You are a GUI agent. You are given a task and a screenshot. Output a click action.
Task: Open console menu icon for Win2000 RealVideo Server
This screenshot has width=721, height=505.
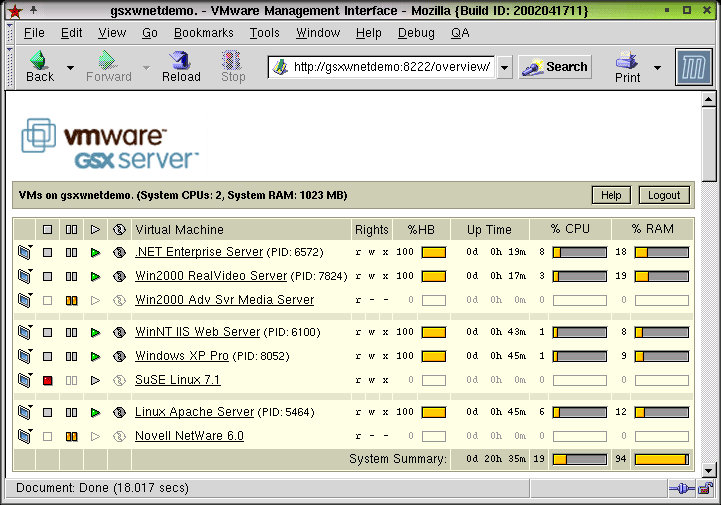coord(25,276)
